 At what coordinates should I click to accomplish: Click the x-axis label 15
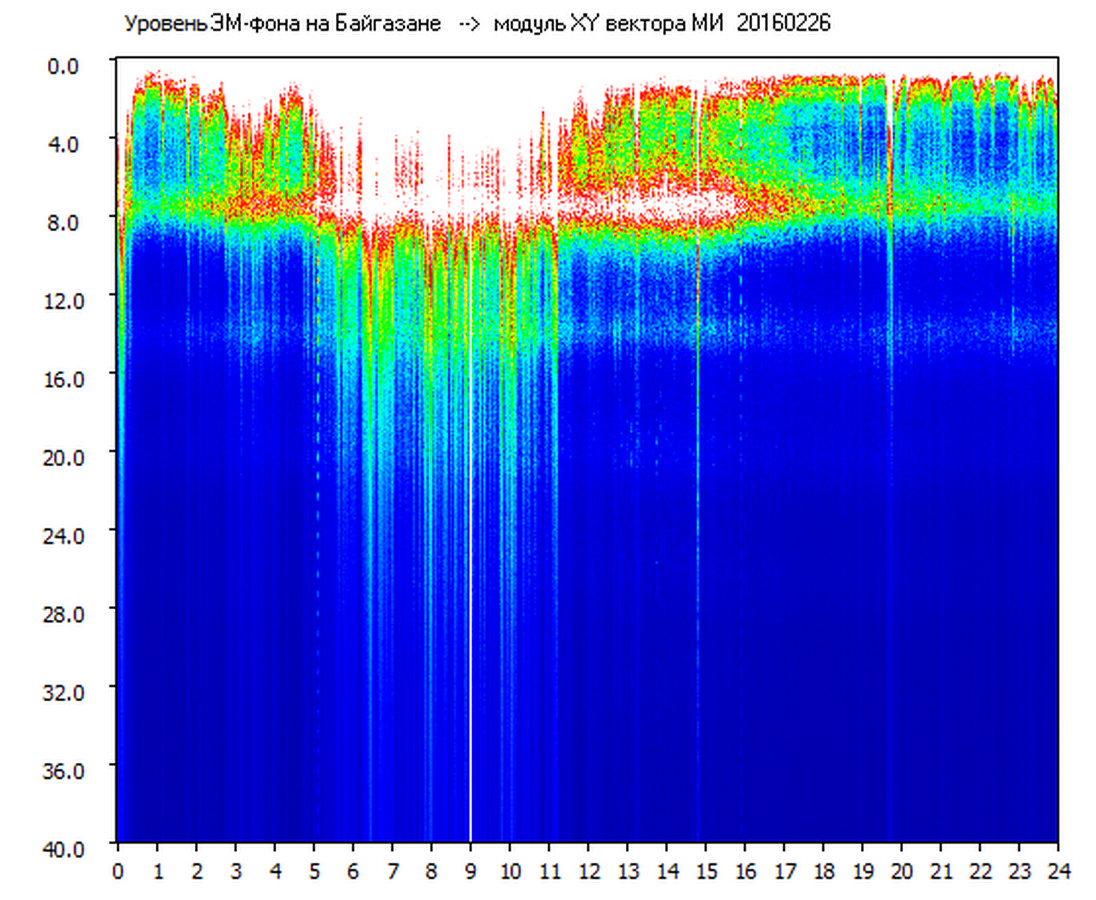706,871
